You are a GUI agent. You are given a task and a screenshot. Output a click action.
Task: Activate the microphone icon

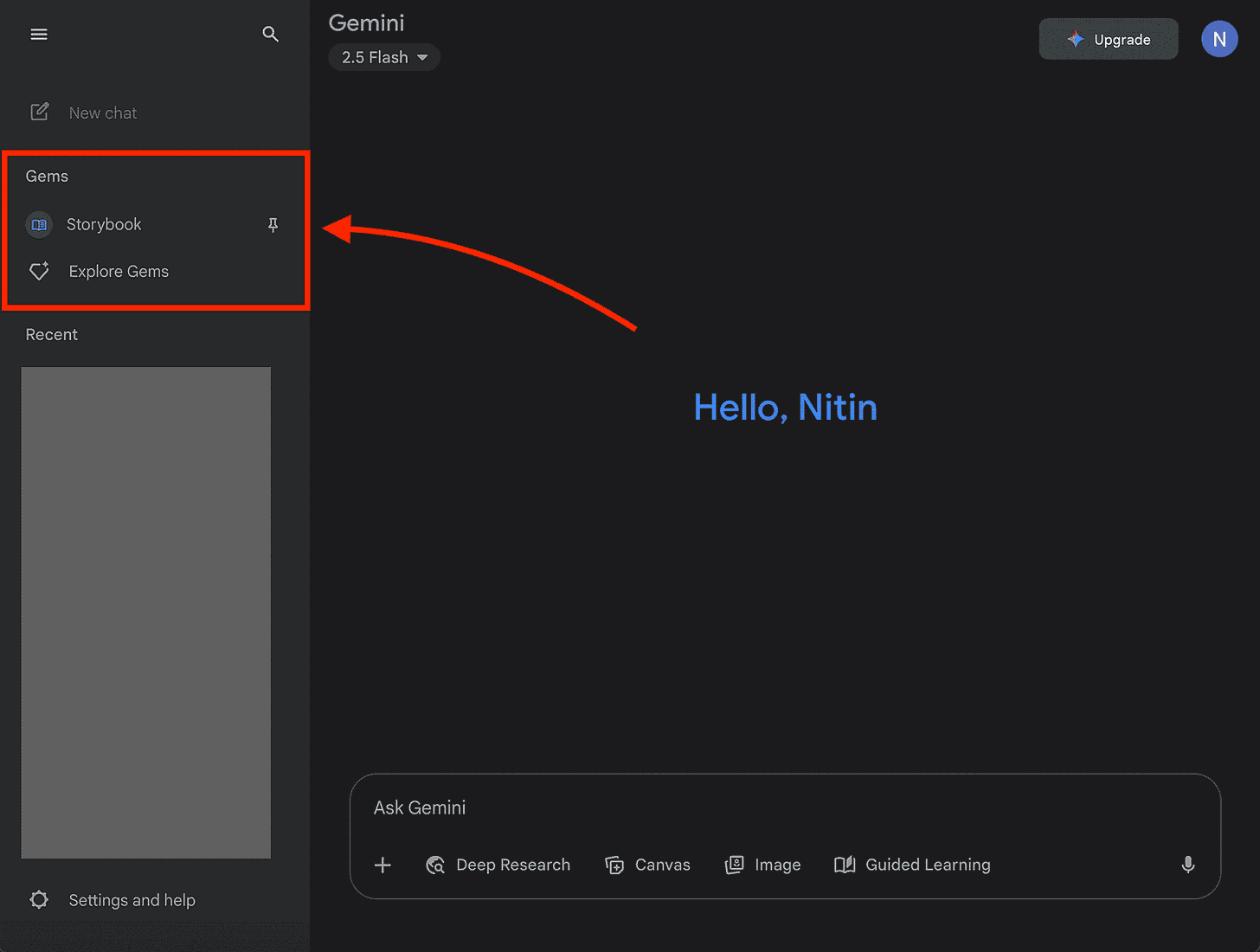pyautogui.click(x=1188, y=865)
